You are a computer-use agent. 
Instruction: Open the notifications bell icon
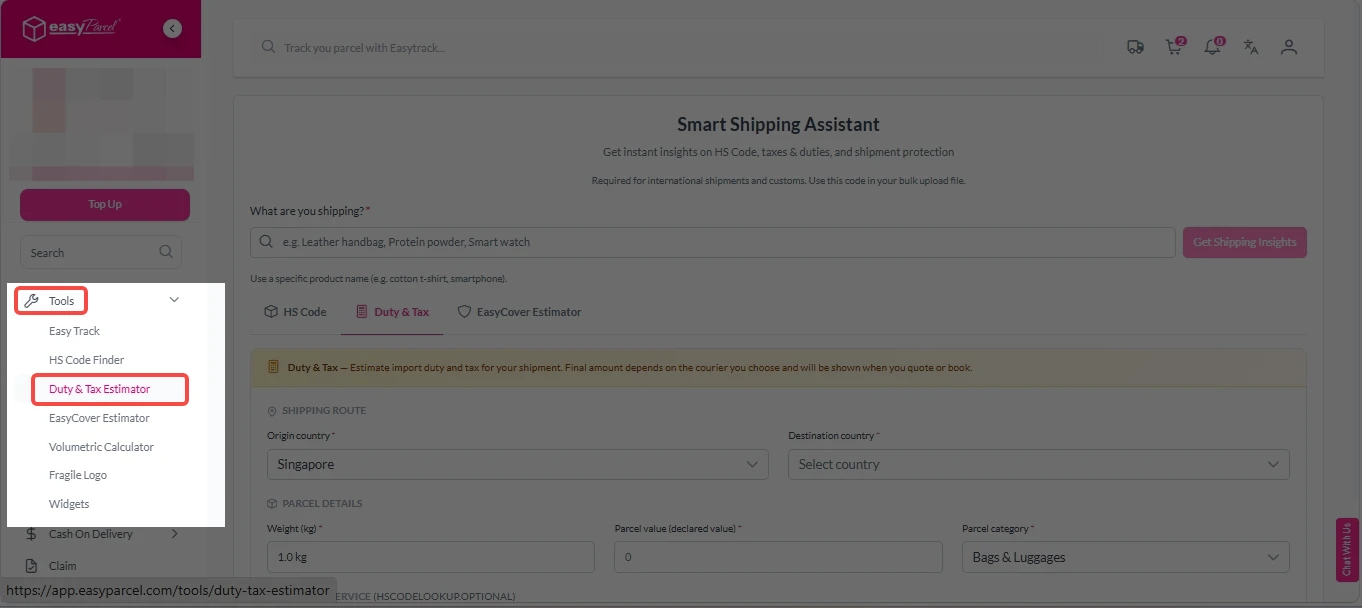(x=1212, y=47)
